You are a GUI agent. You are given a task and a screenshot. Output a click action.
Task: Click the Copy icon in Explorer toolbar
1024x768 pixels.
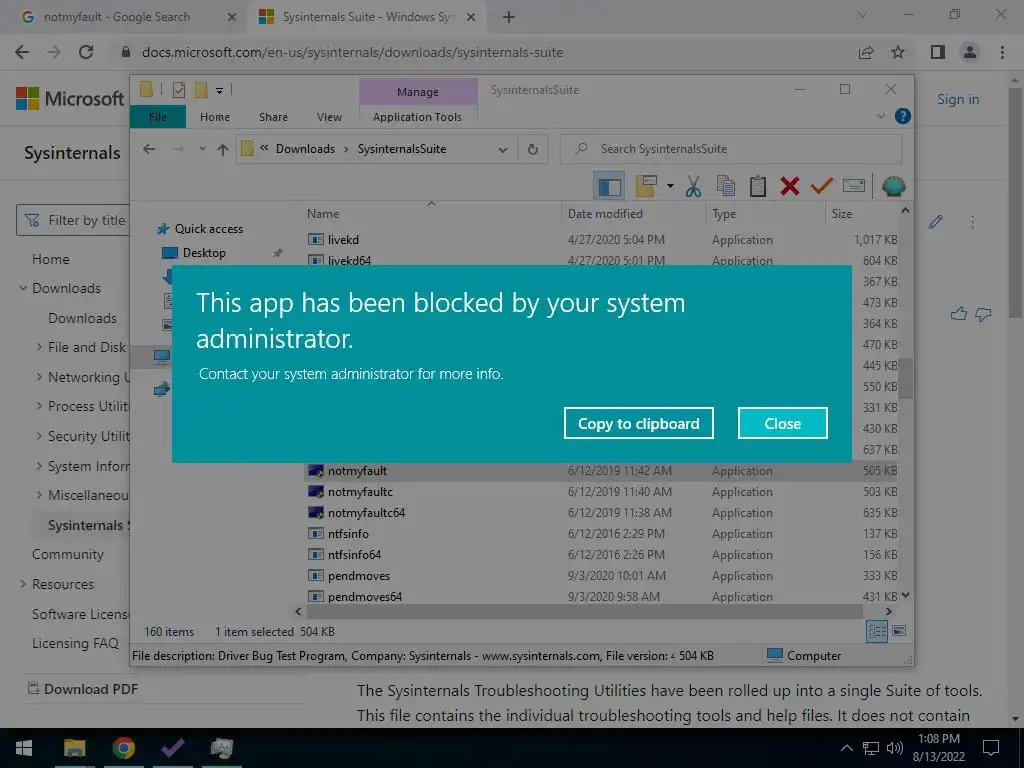coord(726,186)
